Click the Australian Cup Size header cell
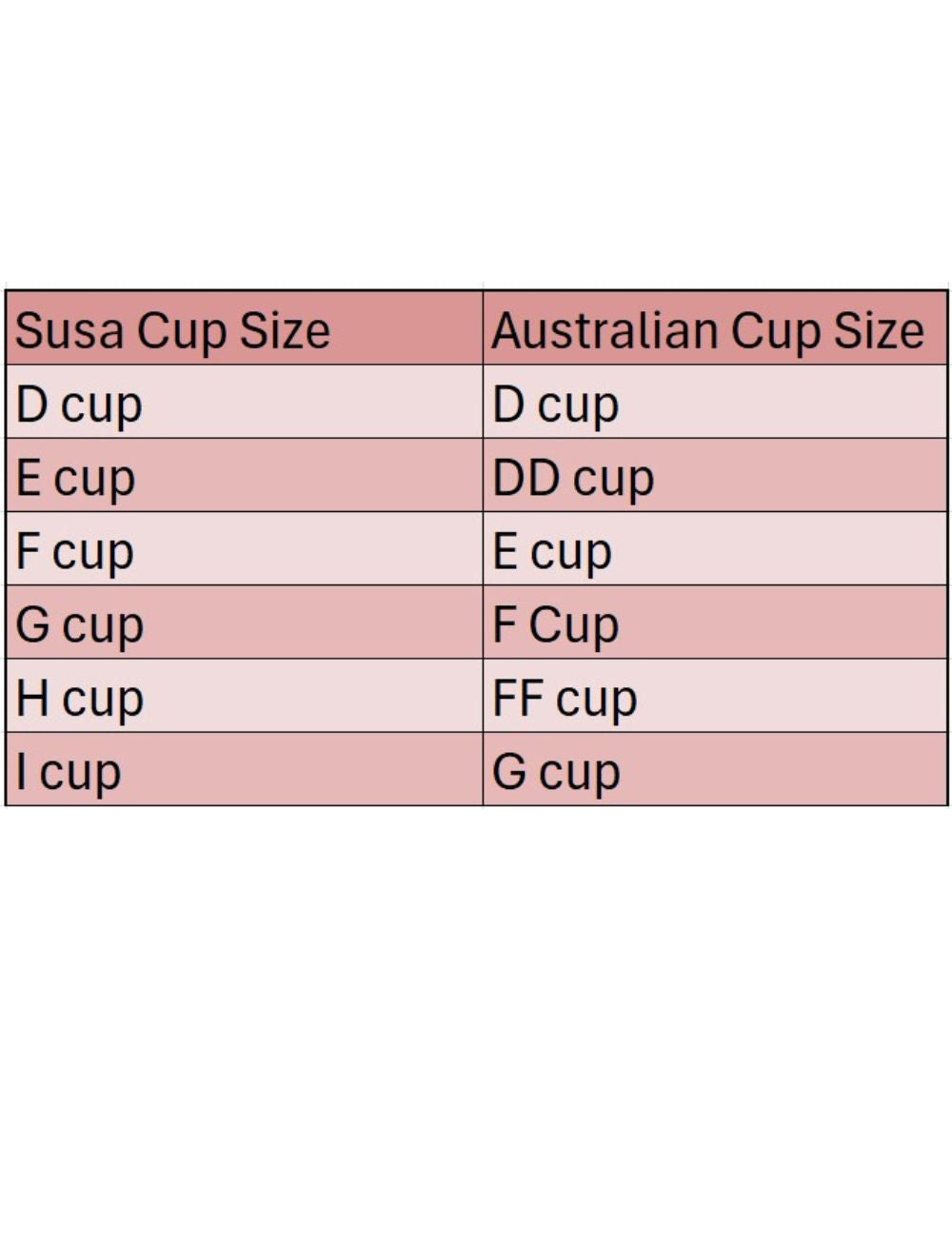This screenshot has height=1244, width=952. (x=714, y=329)
